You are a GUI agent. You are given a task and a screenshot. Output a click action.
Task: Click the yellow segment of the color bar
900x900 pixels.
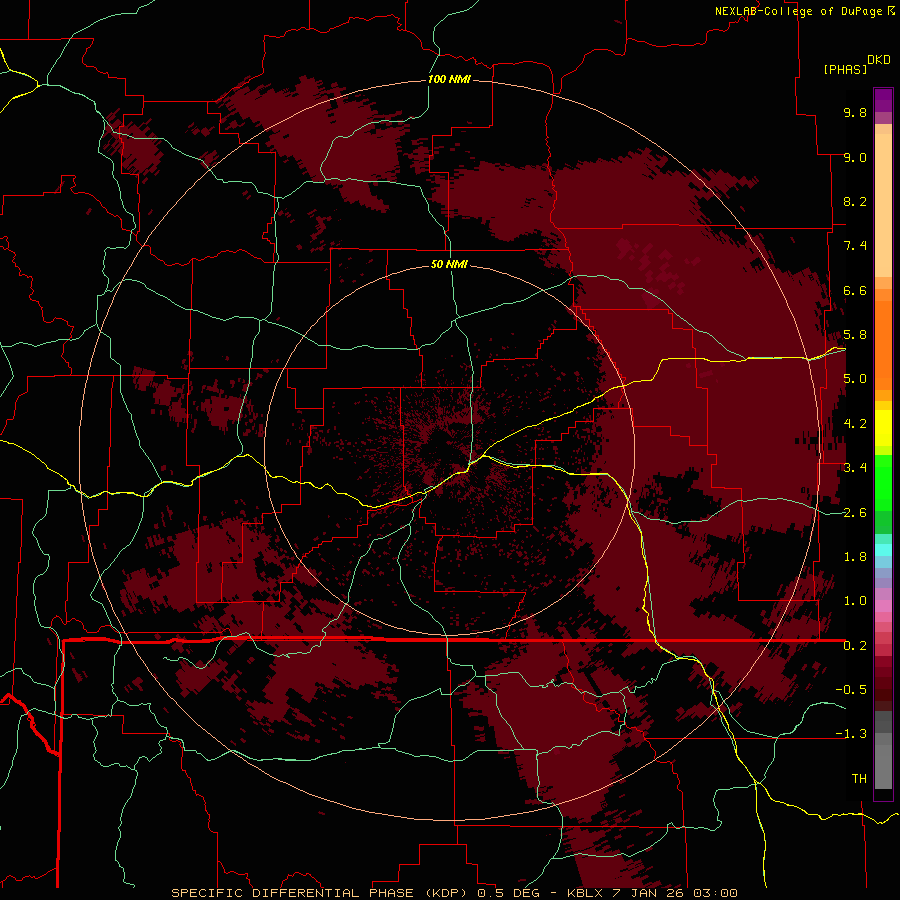coord(883,428)
